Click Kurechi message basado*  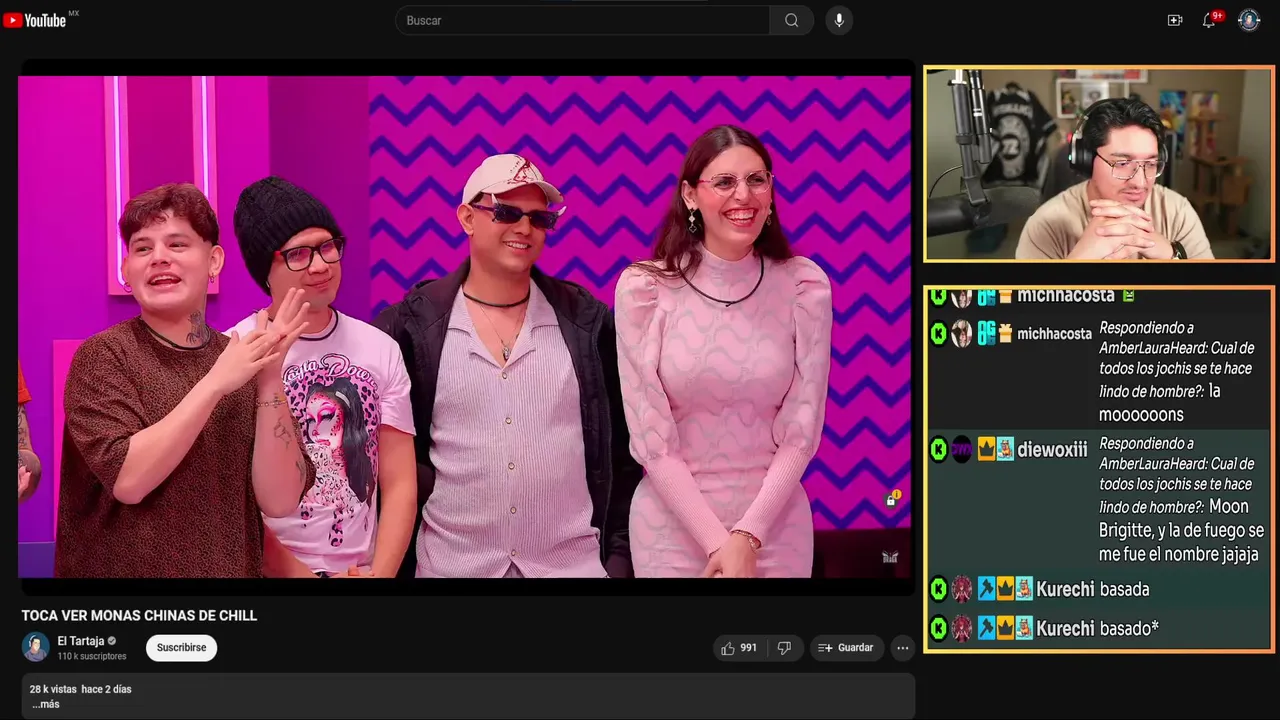pyautogui.click(x=1129, y=629)
